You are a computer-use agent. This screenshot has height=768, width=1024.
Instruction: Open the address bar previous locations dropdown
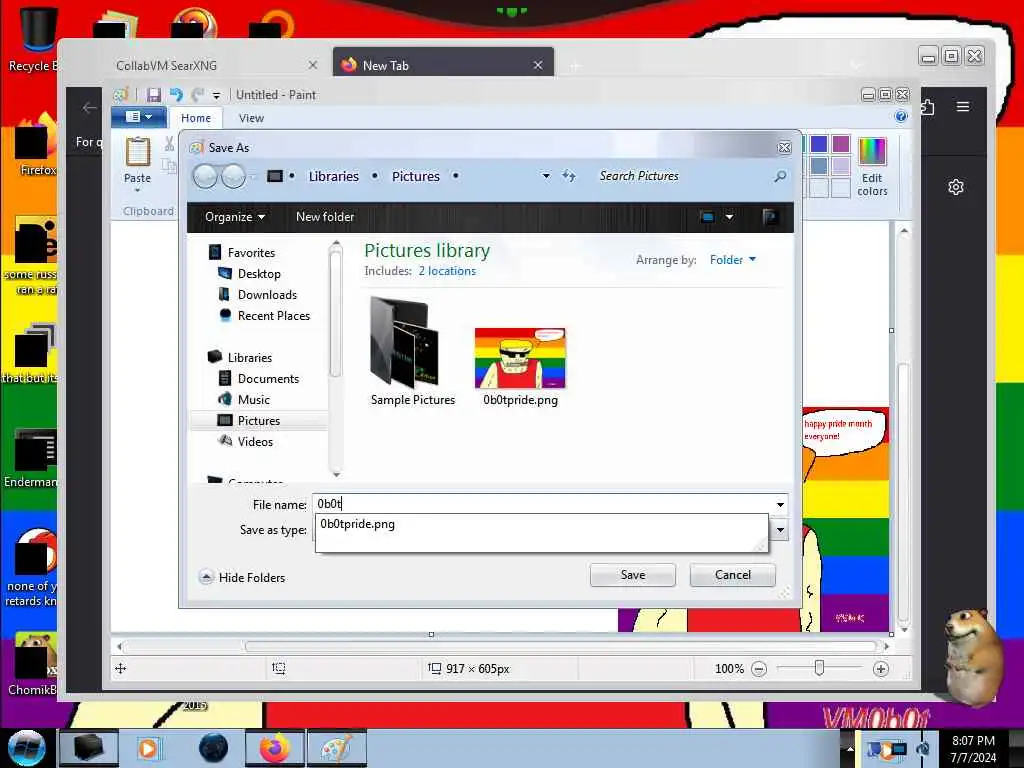pyautogui.click(x=546, y=176)
